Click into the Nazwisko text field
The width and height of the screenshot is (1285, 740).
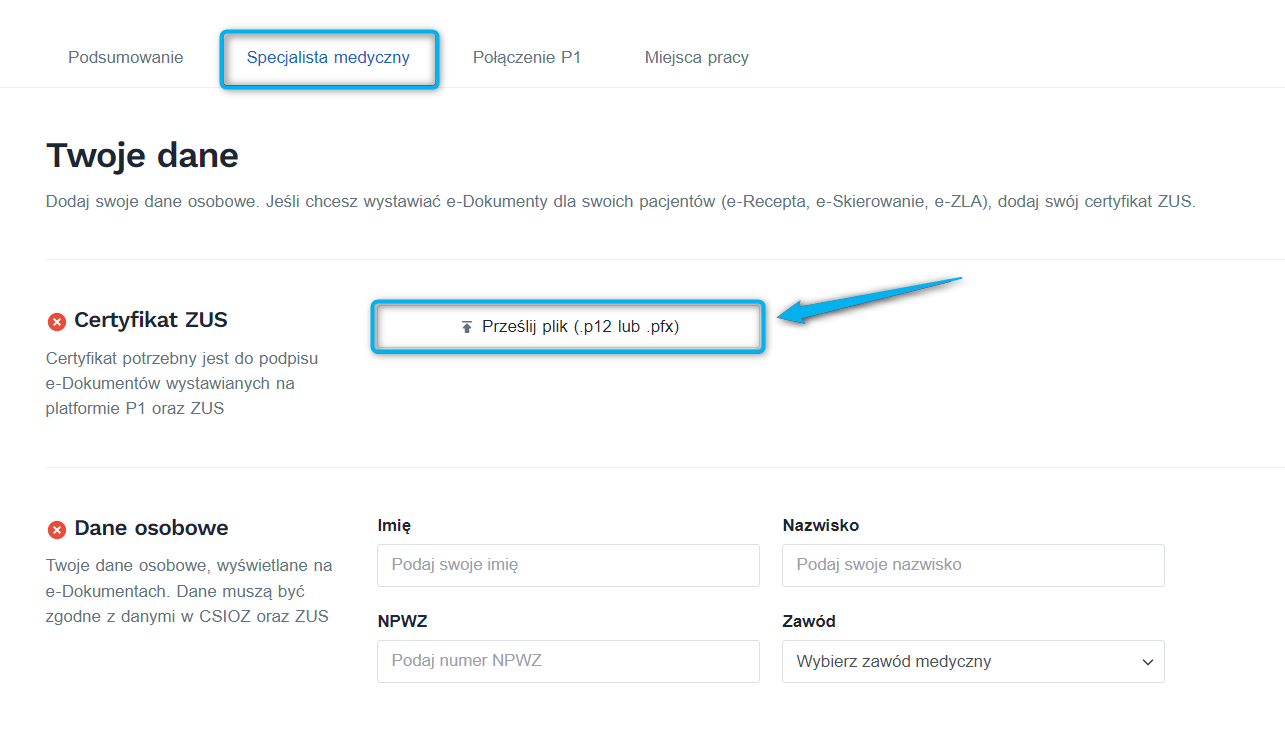(973, 565)
